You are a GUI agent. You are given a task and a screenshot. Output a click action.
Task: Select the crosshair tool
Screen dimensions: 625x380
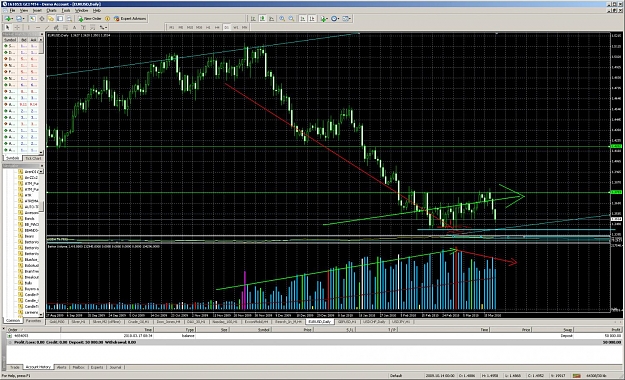point(17,27)
